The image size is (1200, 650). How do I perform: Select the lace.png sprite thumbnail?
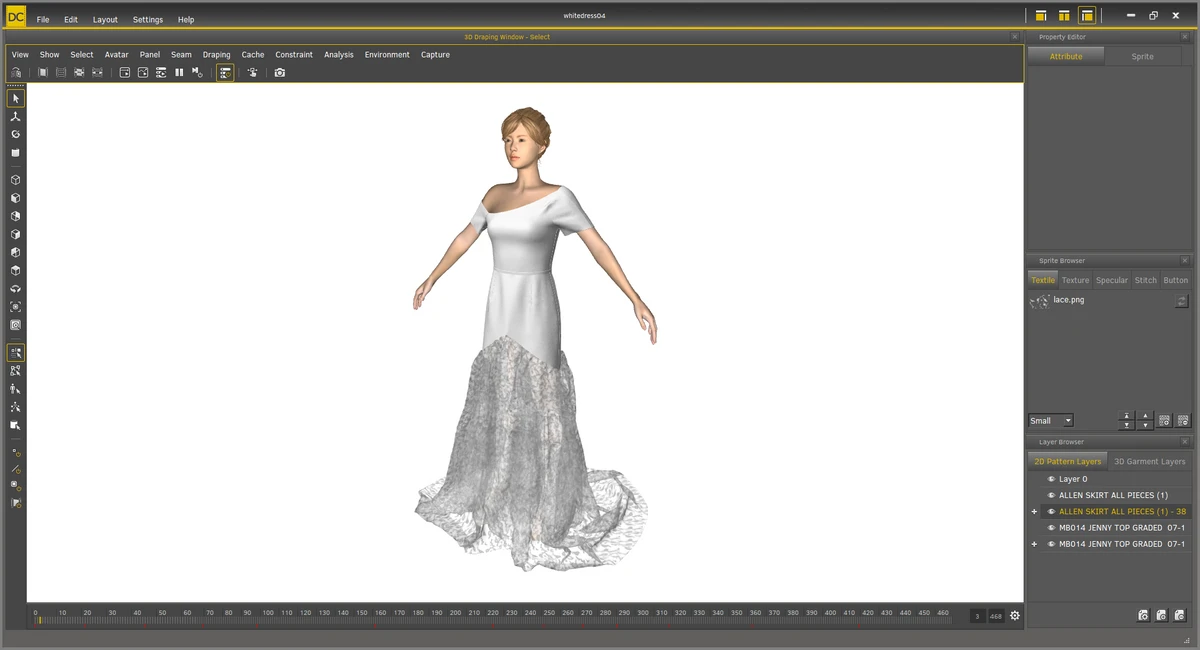(x=1040, y=300)
